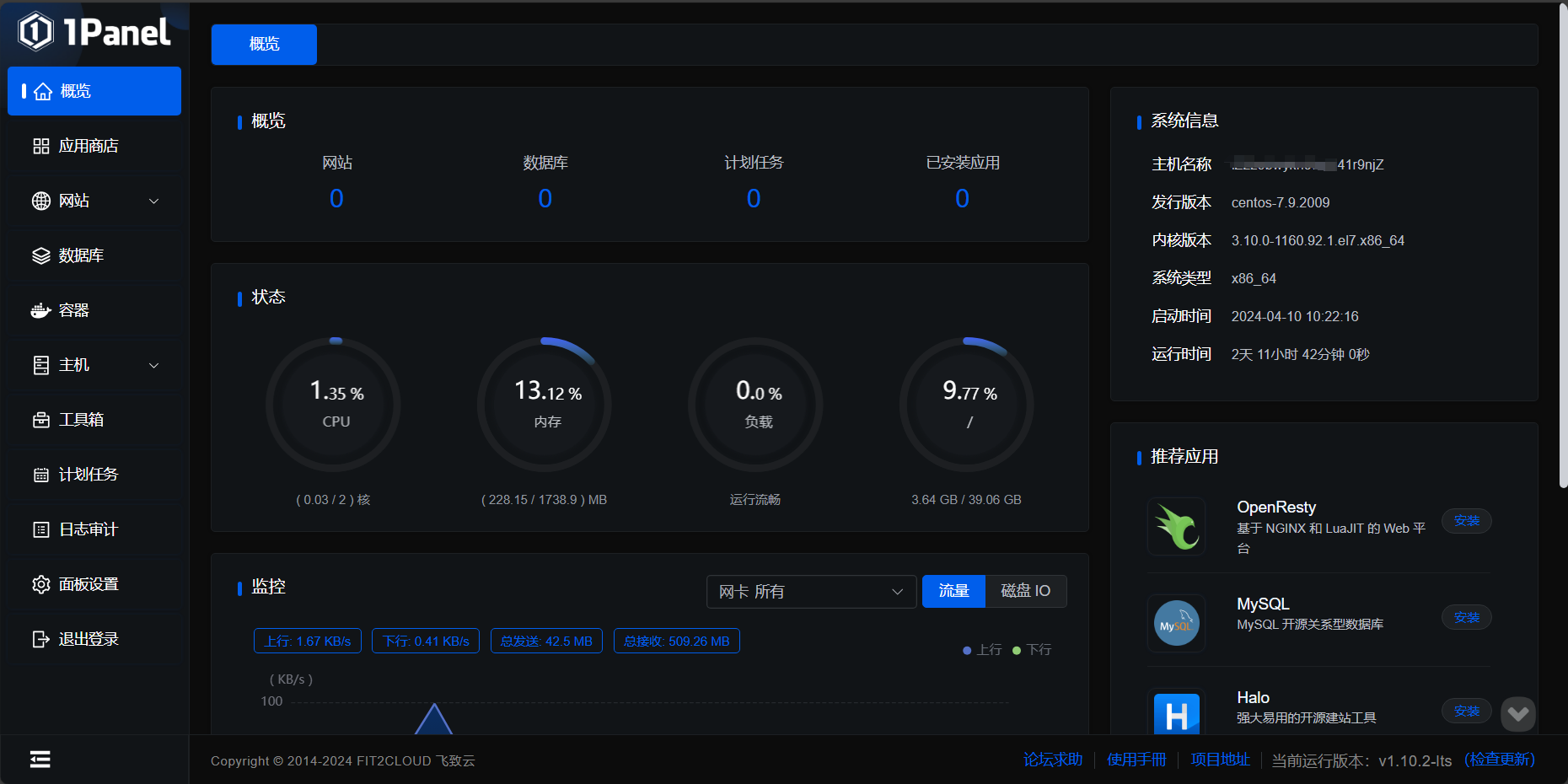
Task: Click the Check for Updates (检查更新) link
Action: (1499, 760)
